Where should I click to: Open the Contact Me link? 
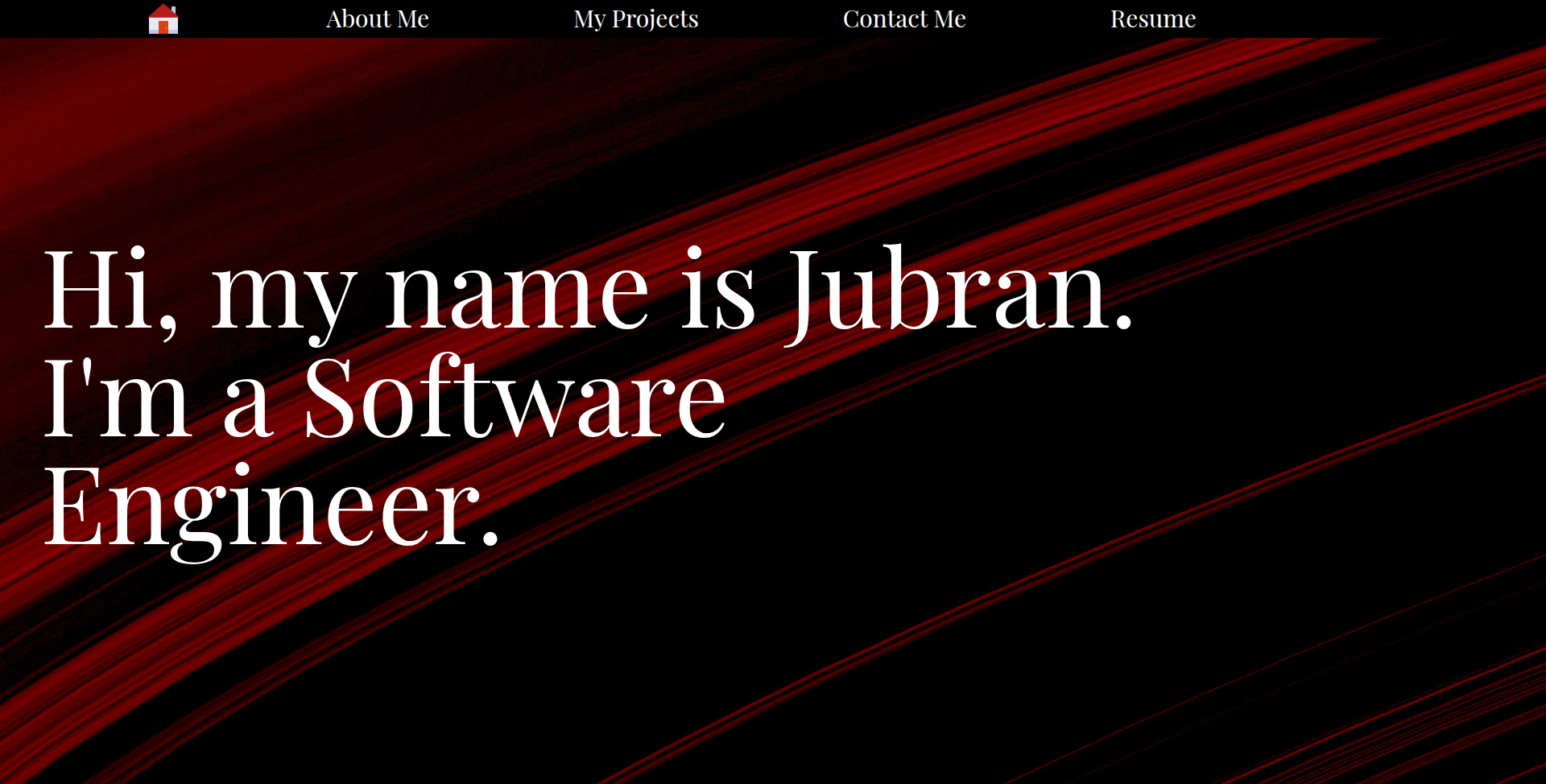coord(904,19)
